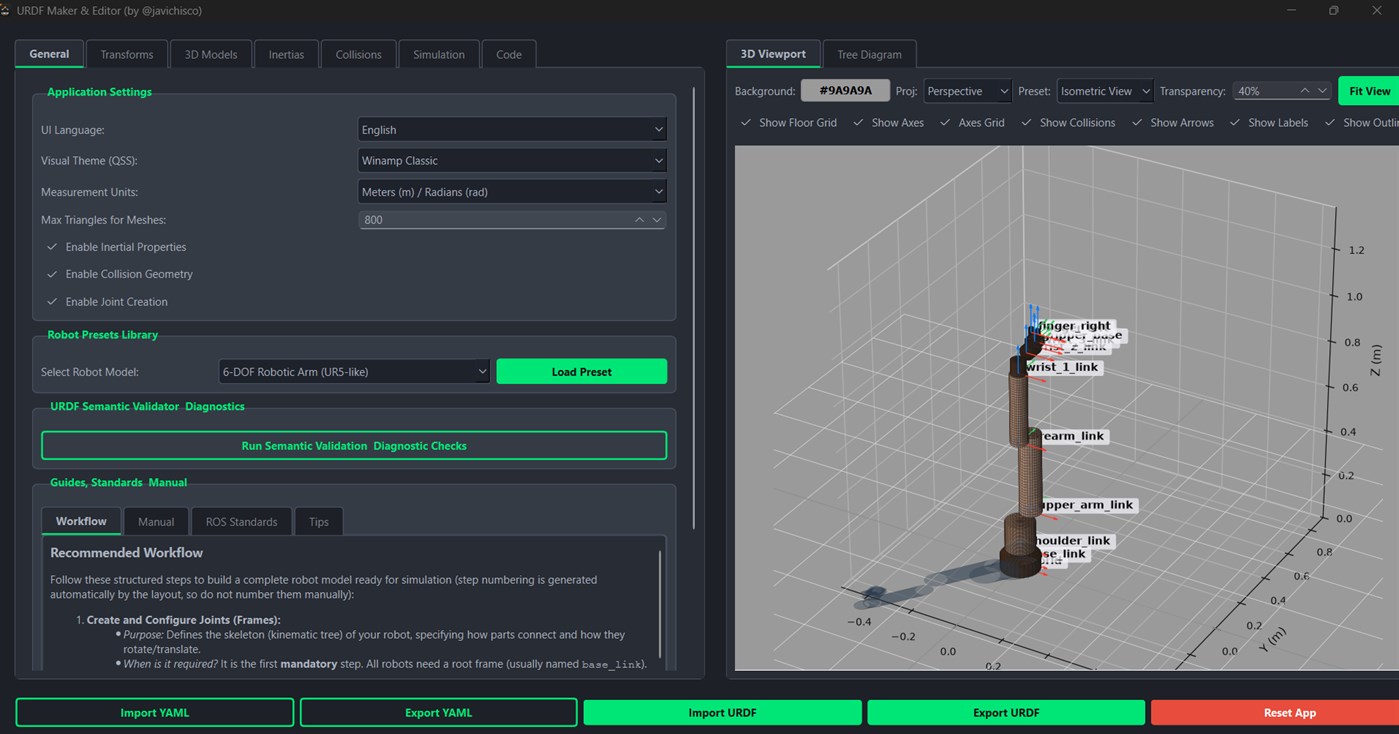Image resolution: width=1399 pixels, height=734 pixels.
Task: Click the Load Preset button
Action: coord(581,372)
